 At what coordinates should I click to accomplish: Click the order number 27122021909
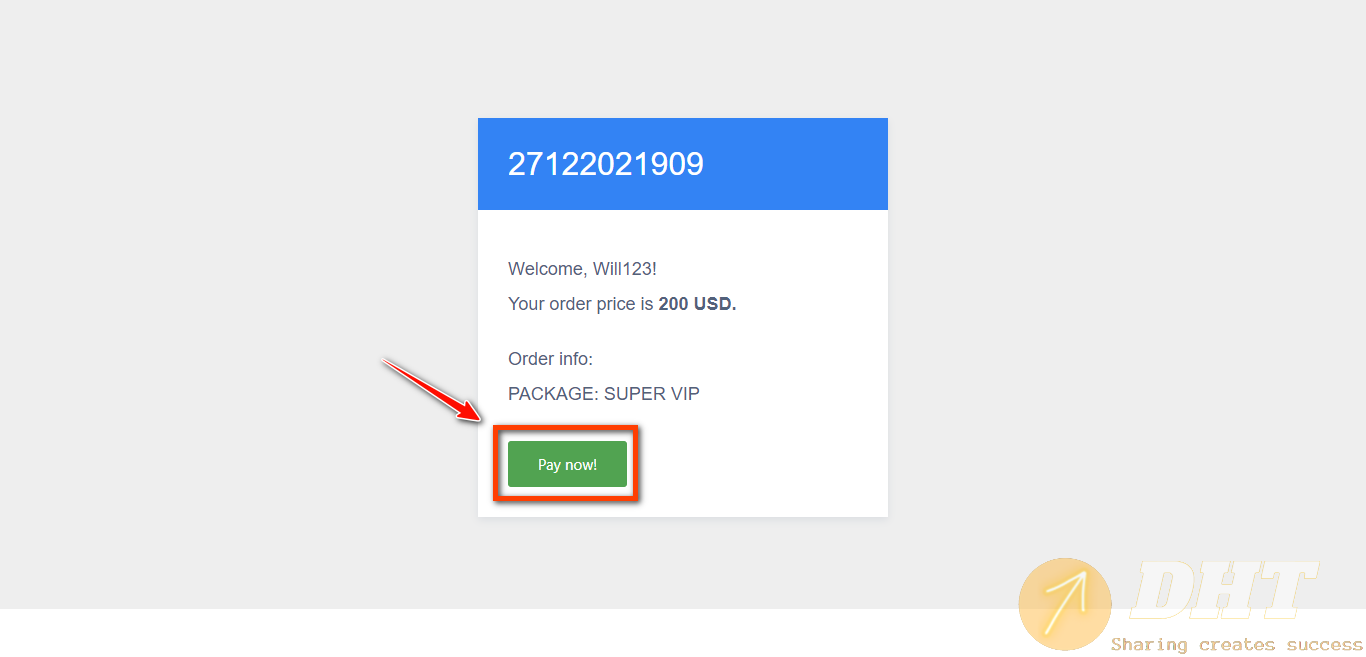click(x=605, y=164)
